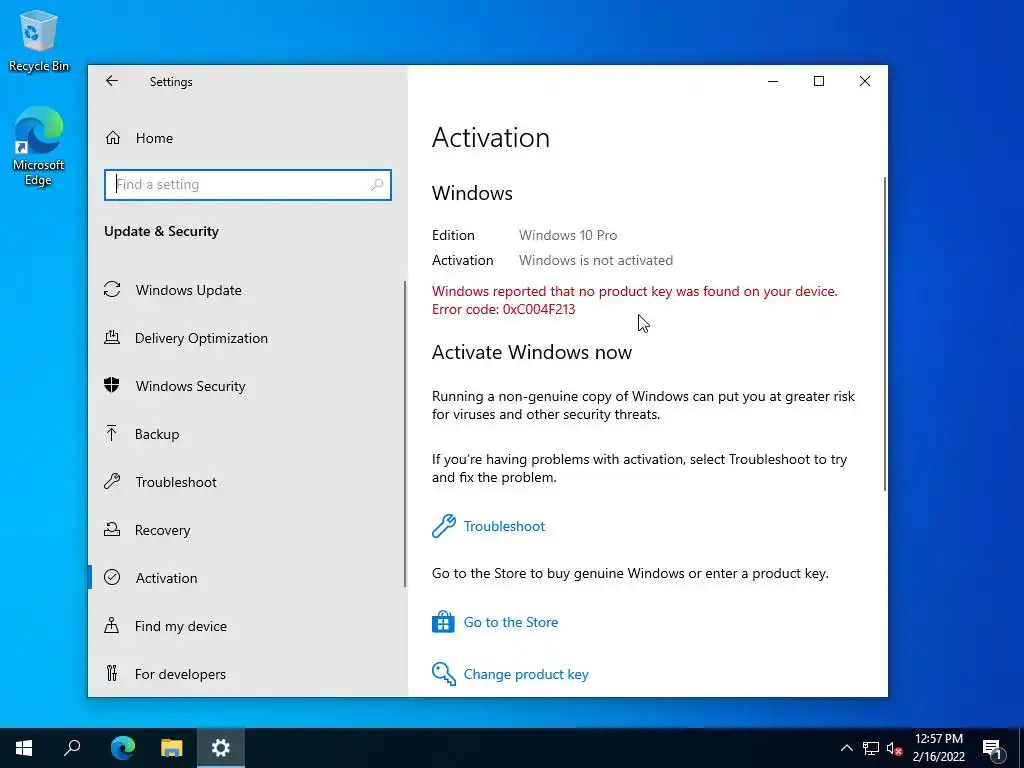
Task: Click the Store bag icon
Action: point(443,622)
